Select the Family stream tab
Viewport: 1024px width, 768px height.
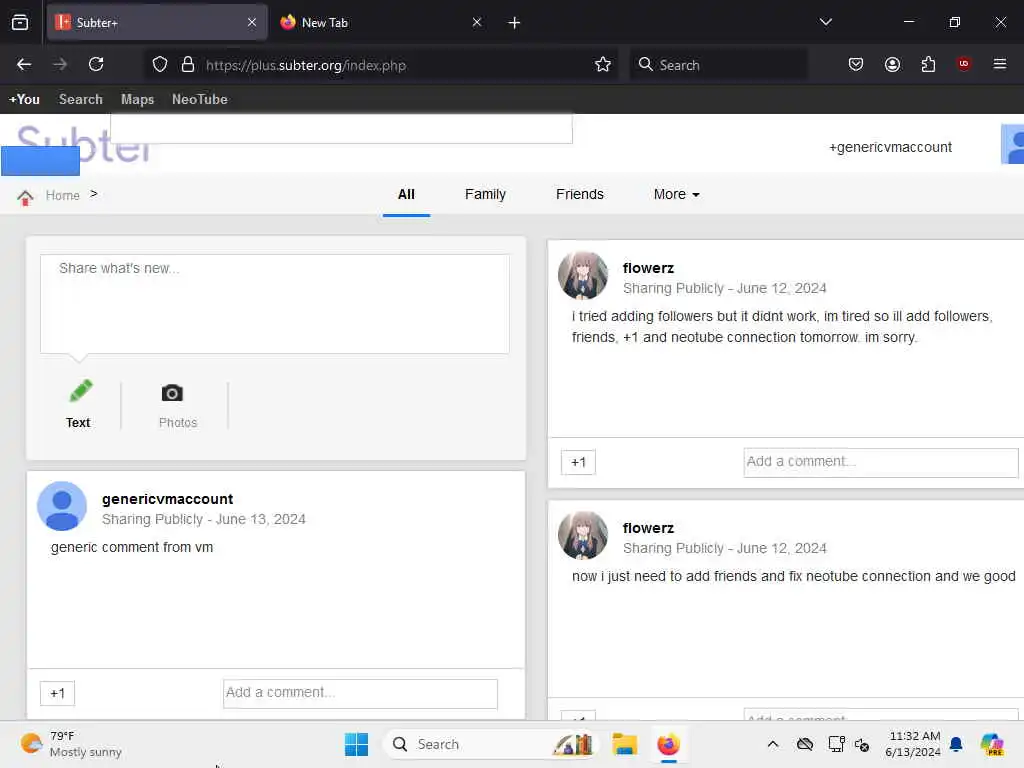pos(485,194)
